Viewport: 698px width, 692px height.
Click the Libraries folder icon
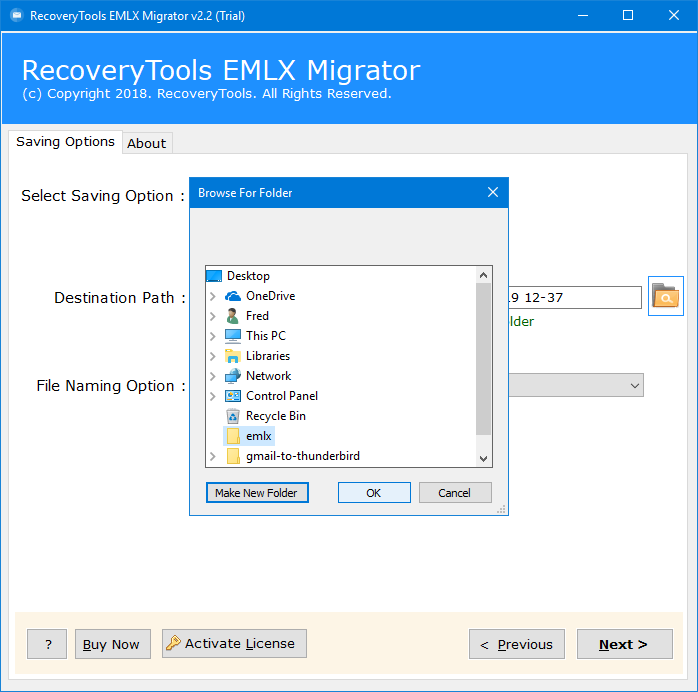pos(233,356)
